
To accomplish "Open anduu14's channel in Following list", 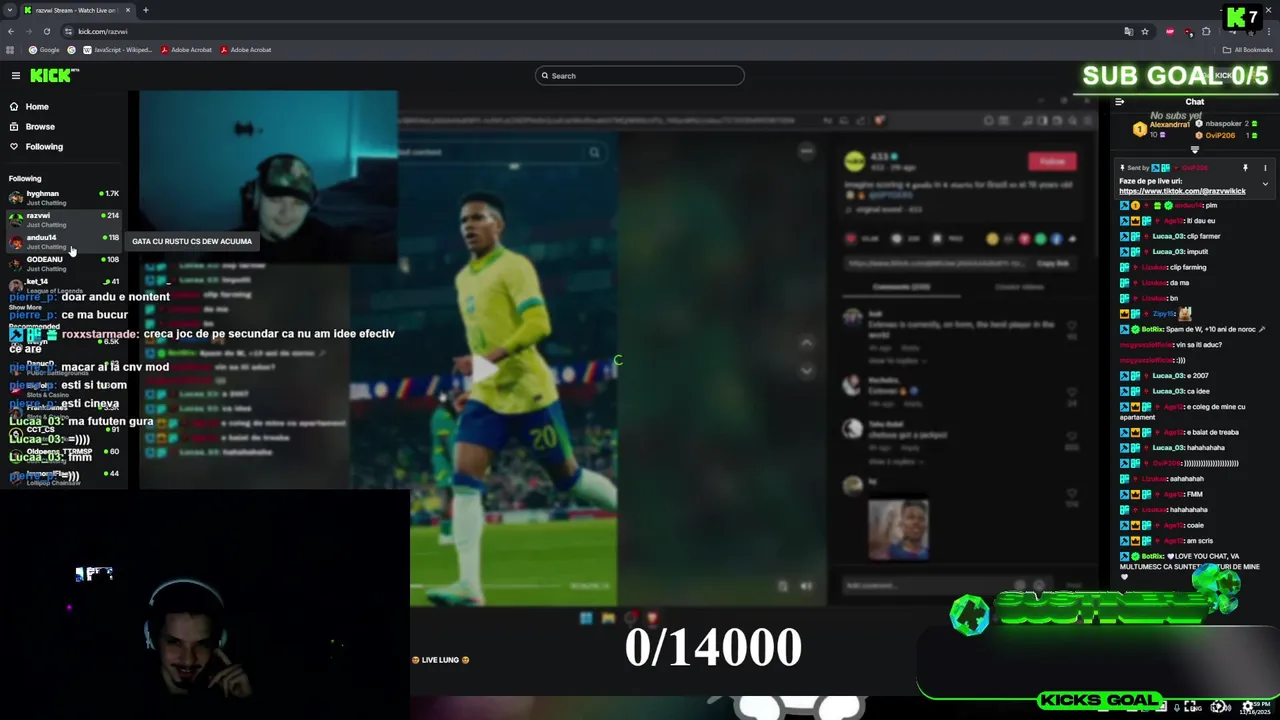I will pyautogui.click(x=64, y=242).
